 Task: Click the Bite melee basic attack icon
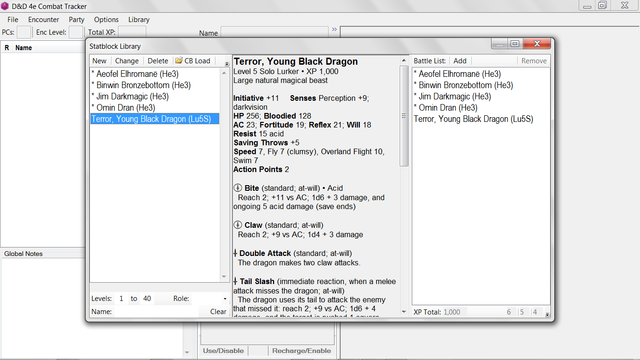click(x=238, y=188)
